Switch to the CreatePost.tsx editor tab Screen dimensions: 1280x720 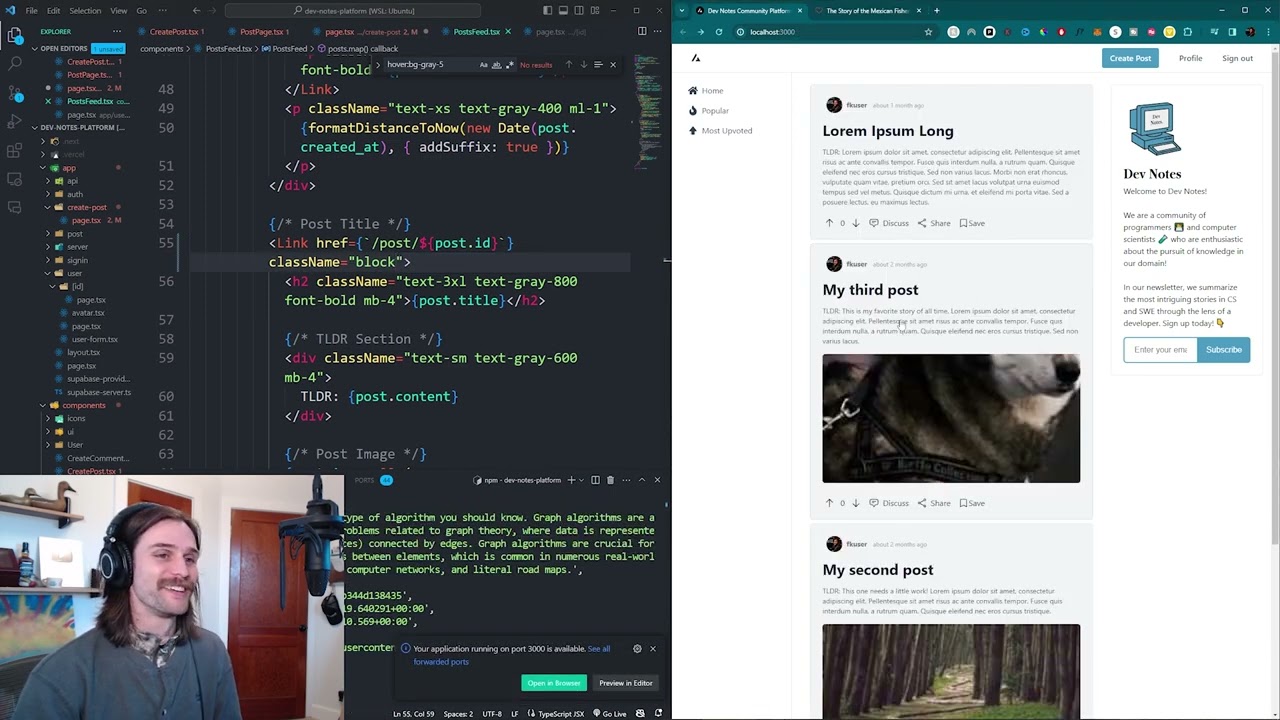[x=174, y=31]
